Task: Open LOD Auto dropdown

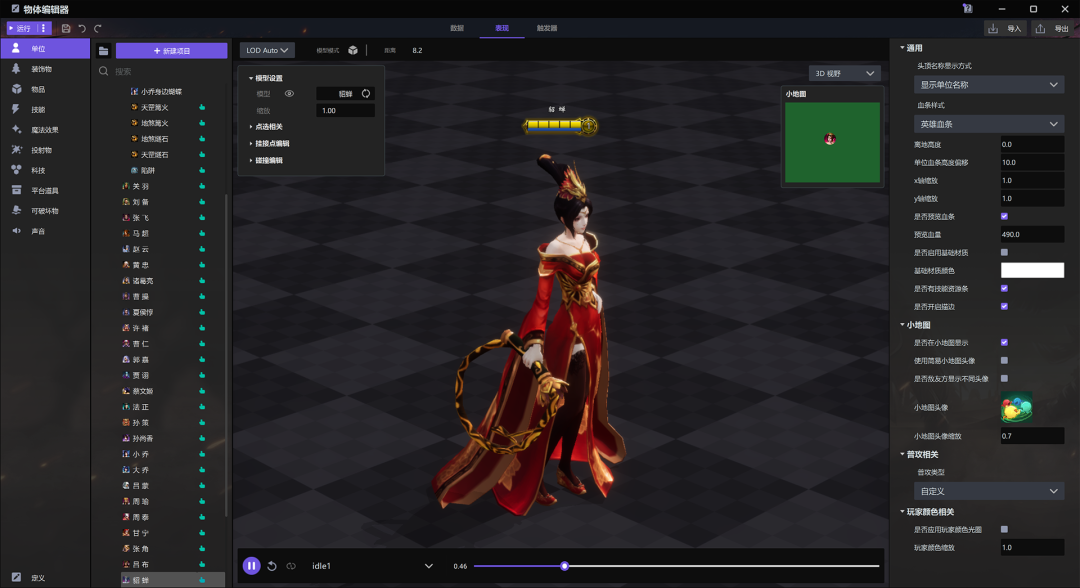Action: pos(267,50)
